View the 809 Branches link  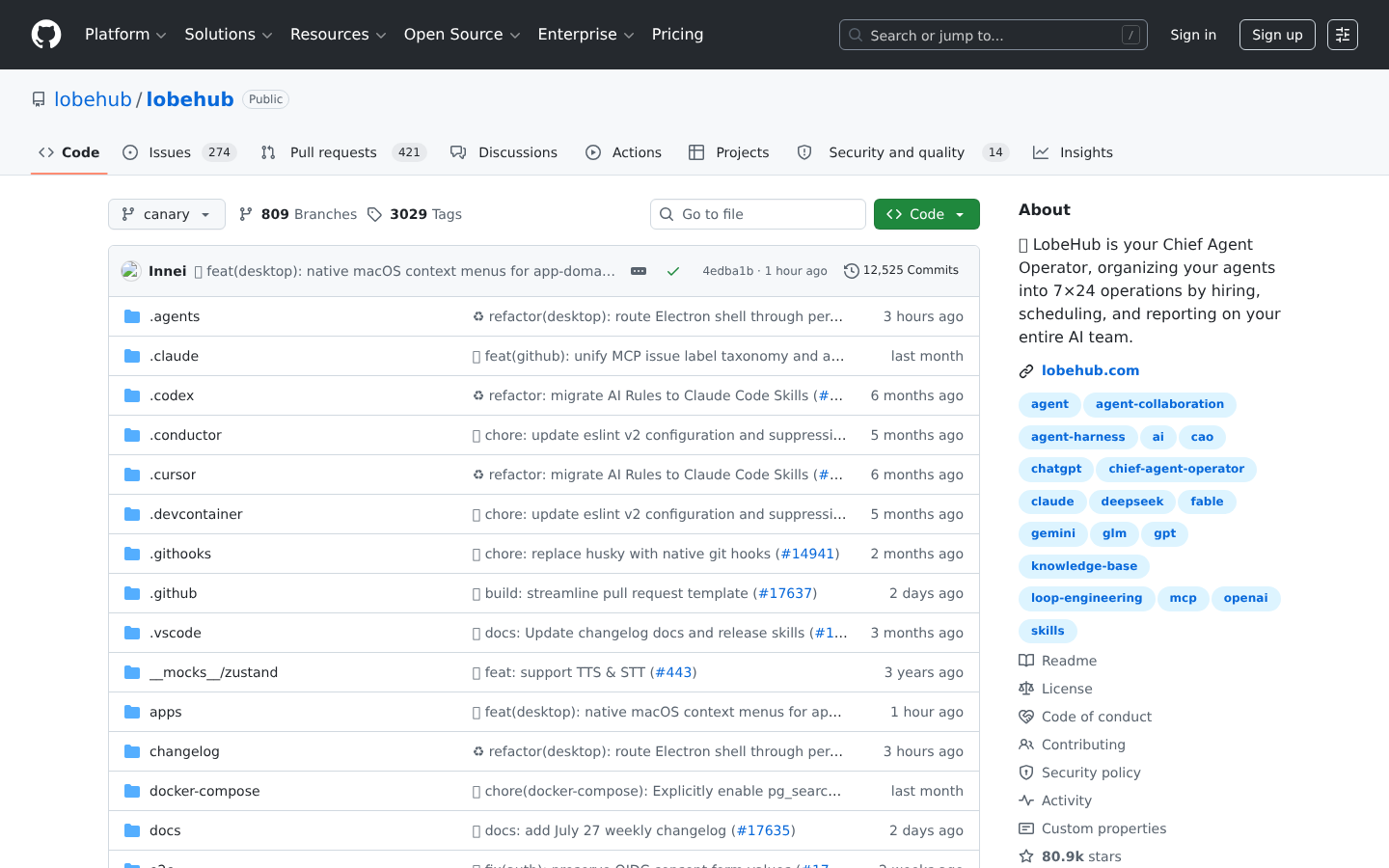[298, 214]
